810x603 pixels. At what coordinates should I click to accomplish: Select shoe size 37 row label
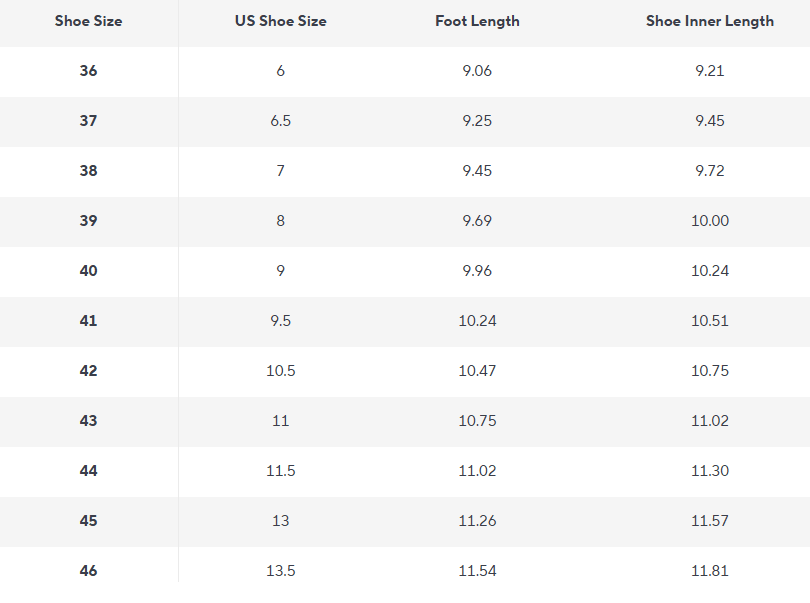point(88,121)
